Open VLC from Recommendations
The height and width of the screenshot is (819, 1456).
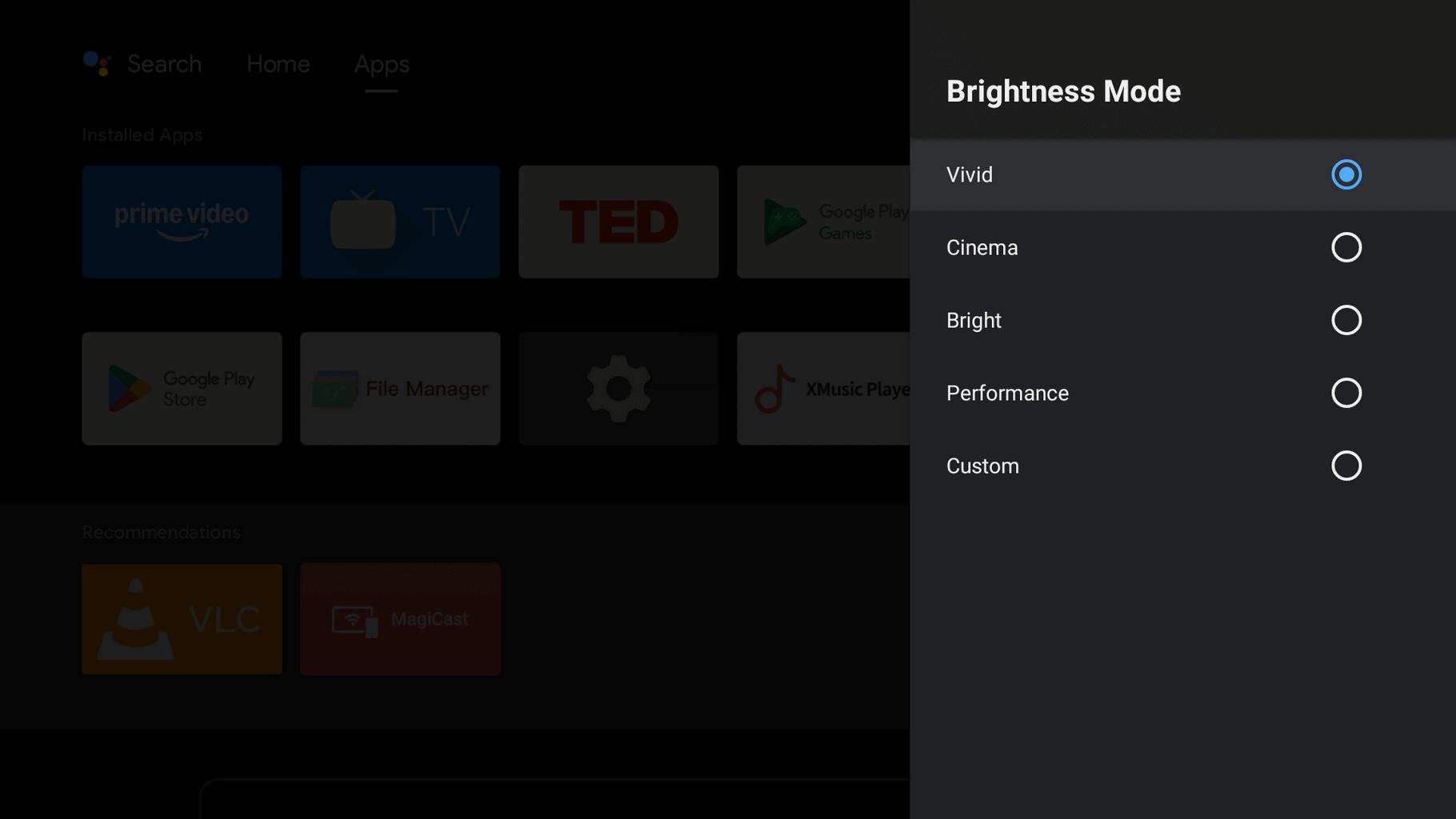182,619
